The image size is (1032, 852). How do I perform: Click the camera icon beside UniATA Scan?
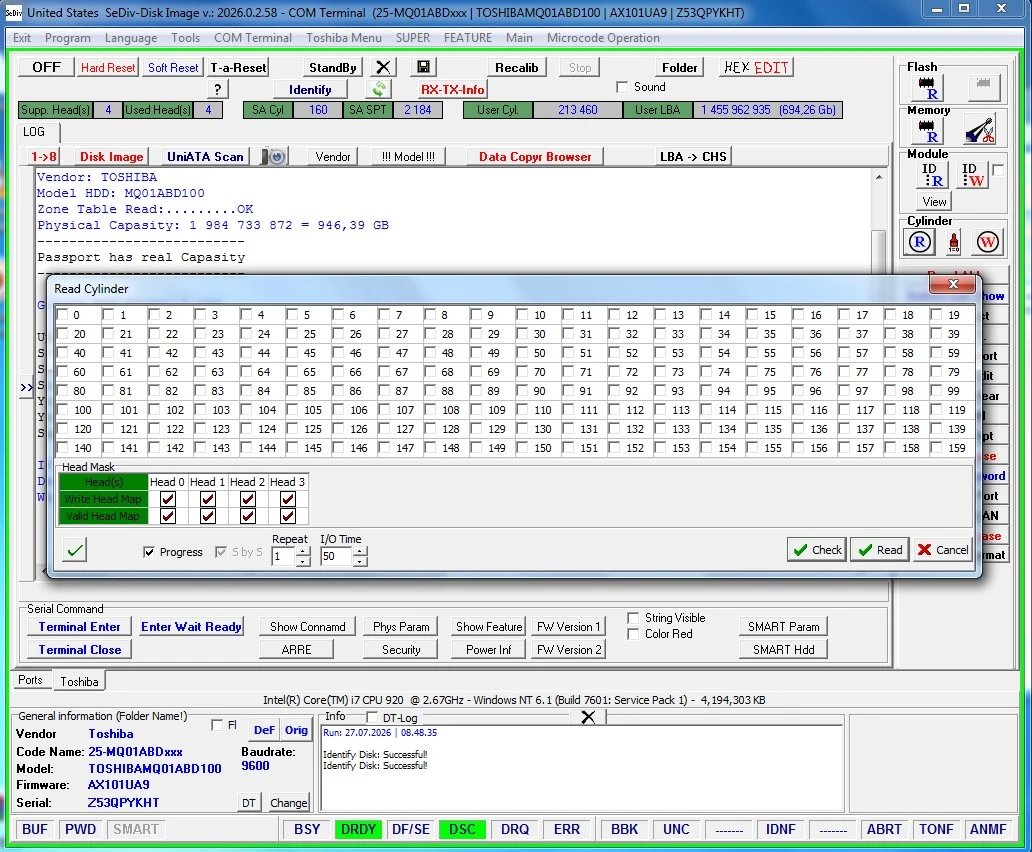coord(274,157)
